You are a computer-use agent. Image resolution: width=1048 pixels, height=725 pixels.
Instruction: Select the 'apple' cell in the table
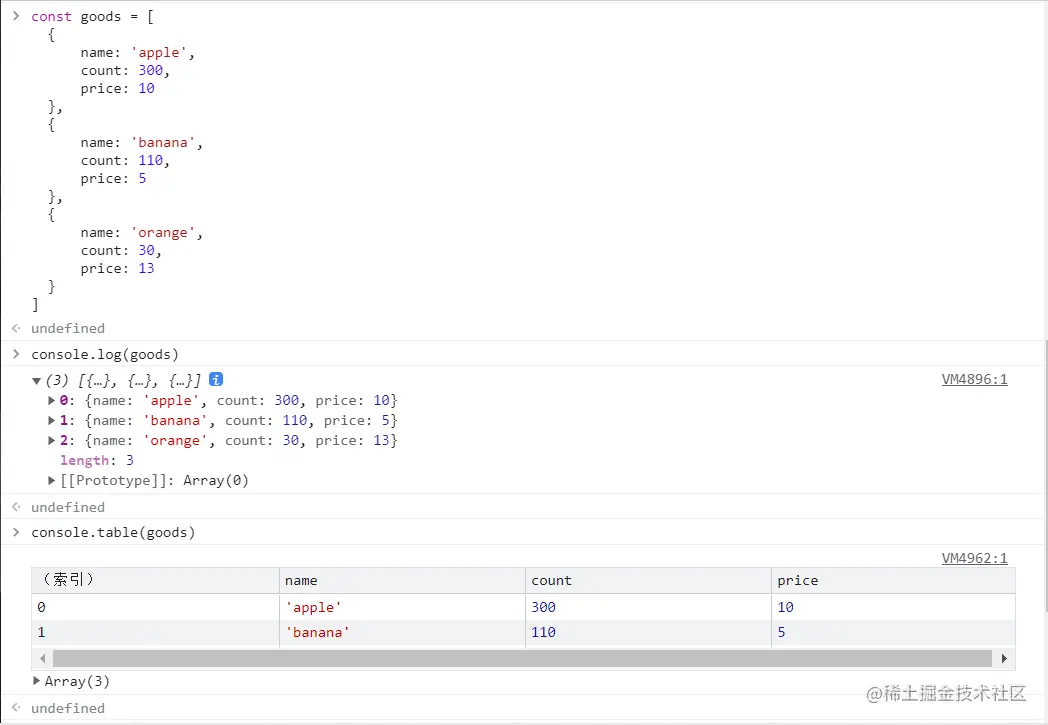(402, 607)
